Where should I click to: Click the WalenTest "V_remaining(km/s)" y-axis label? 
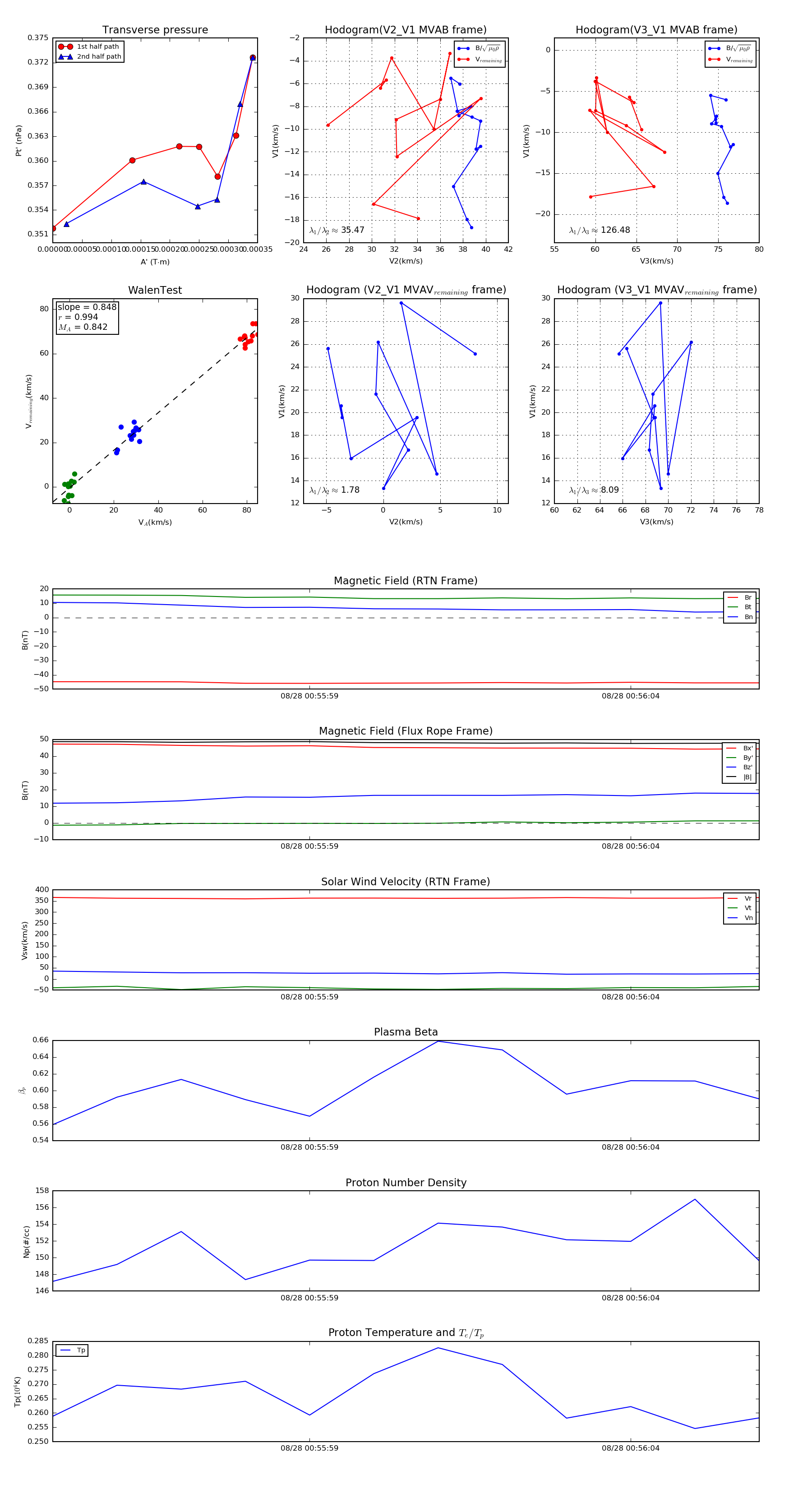[29, 401]
